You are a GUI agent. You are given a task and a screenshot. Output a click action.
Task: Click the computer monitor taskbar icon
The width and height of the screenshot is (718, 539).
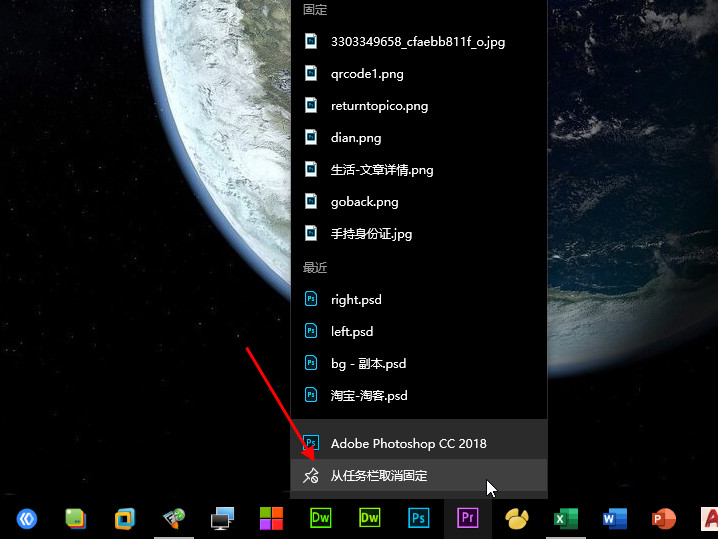click(x=223, y=518)
